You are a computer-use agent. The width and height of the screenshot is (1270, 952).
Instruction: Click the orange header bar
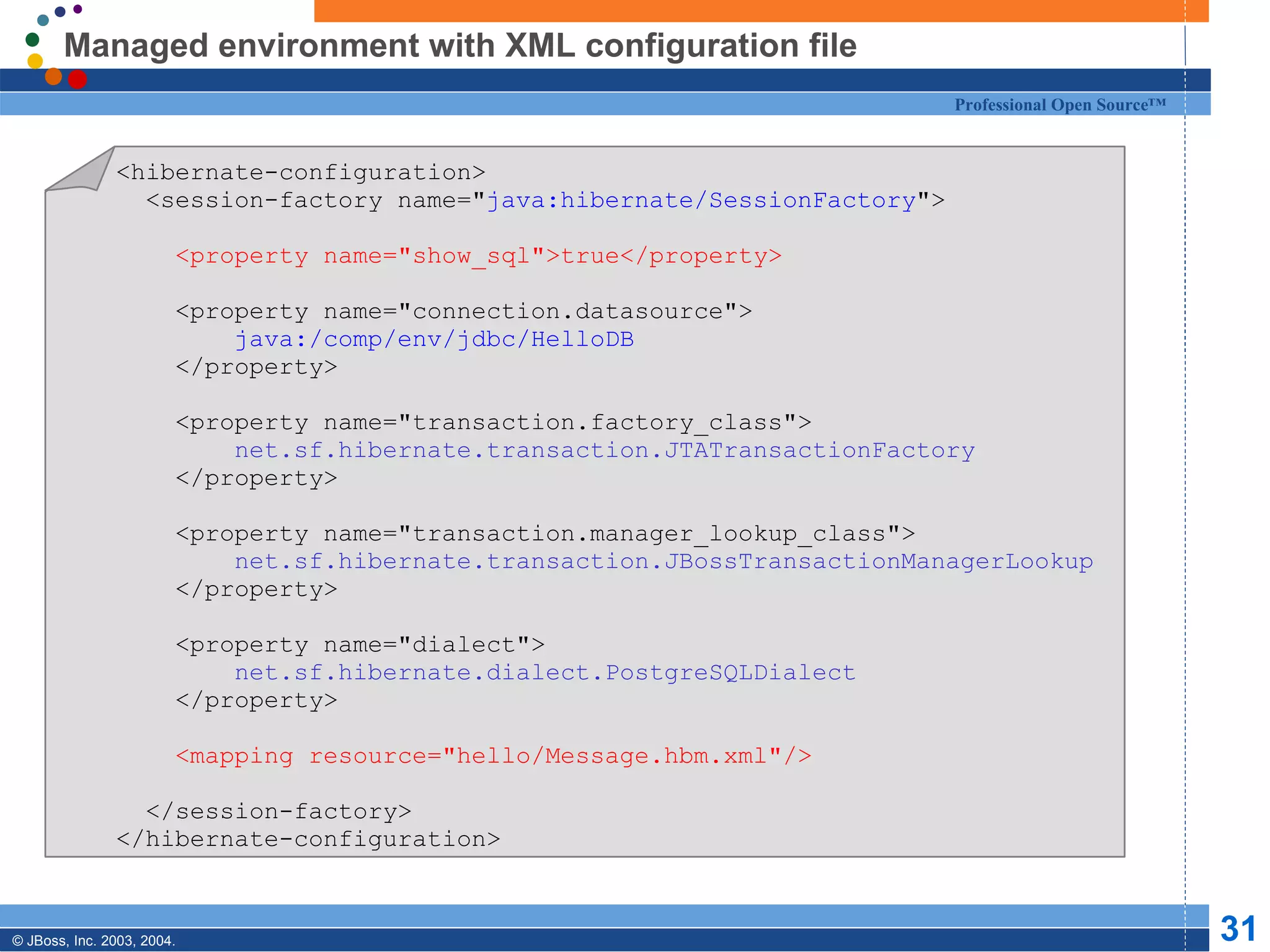tap(761, 11)
